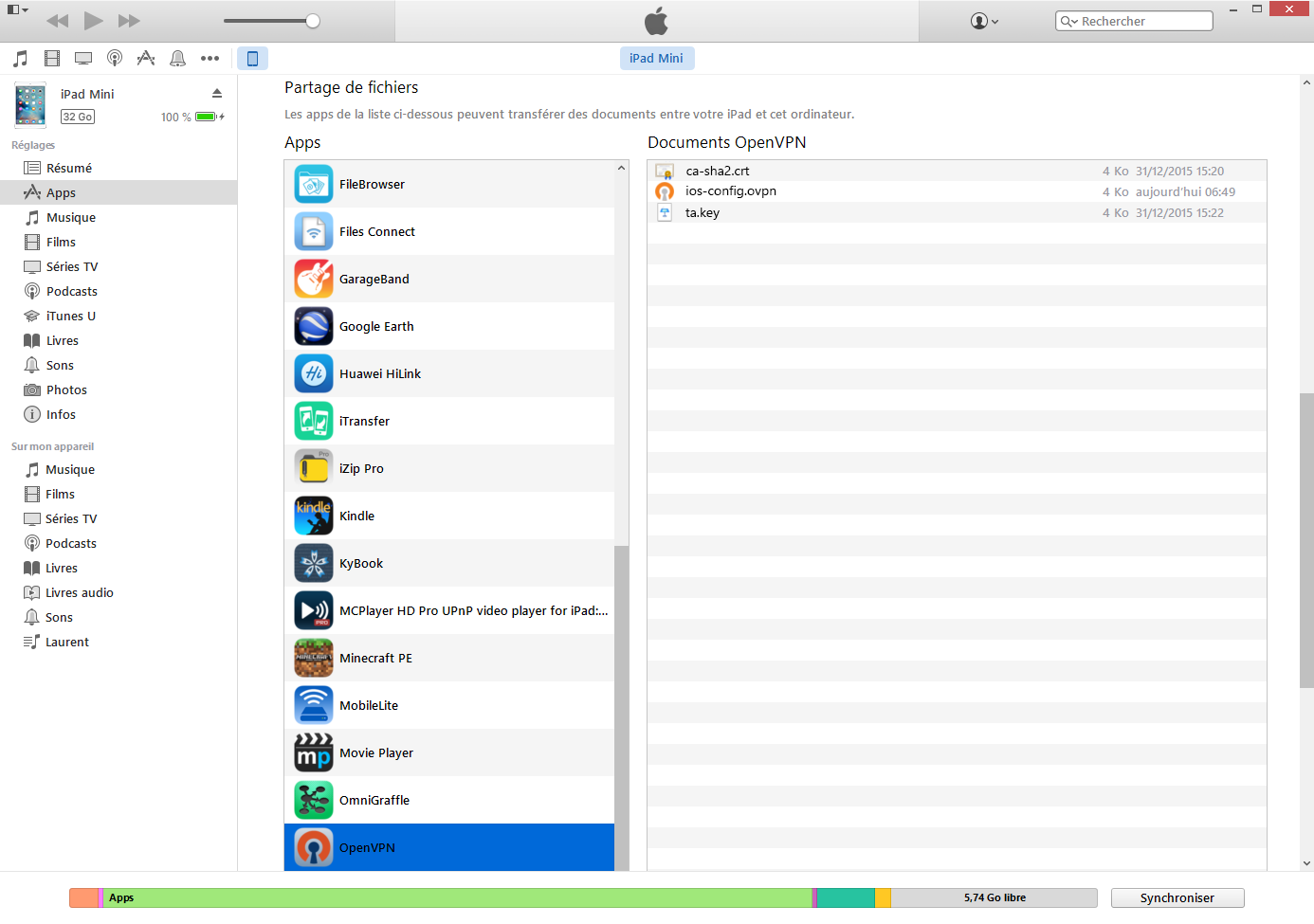Viewport: 1314px width, 924px height.
Task: Select the ios-config.ovpn file
Action: 731,191
